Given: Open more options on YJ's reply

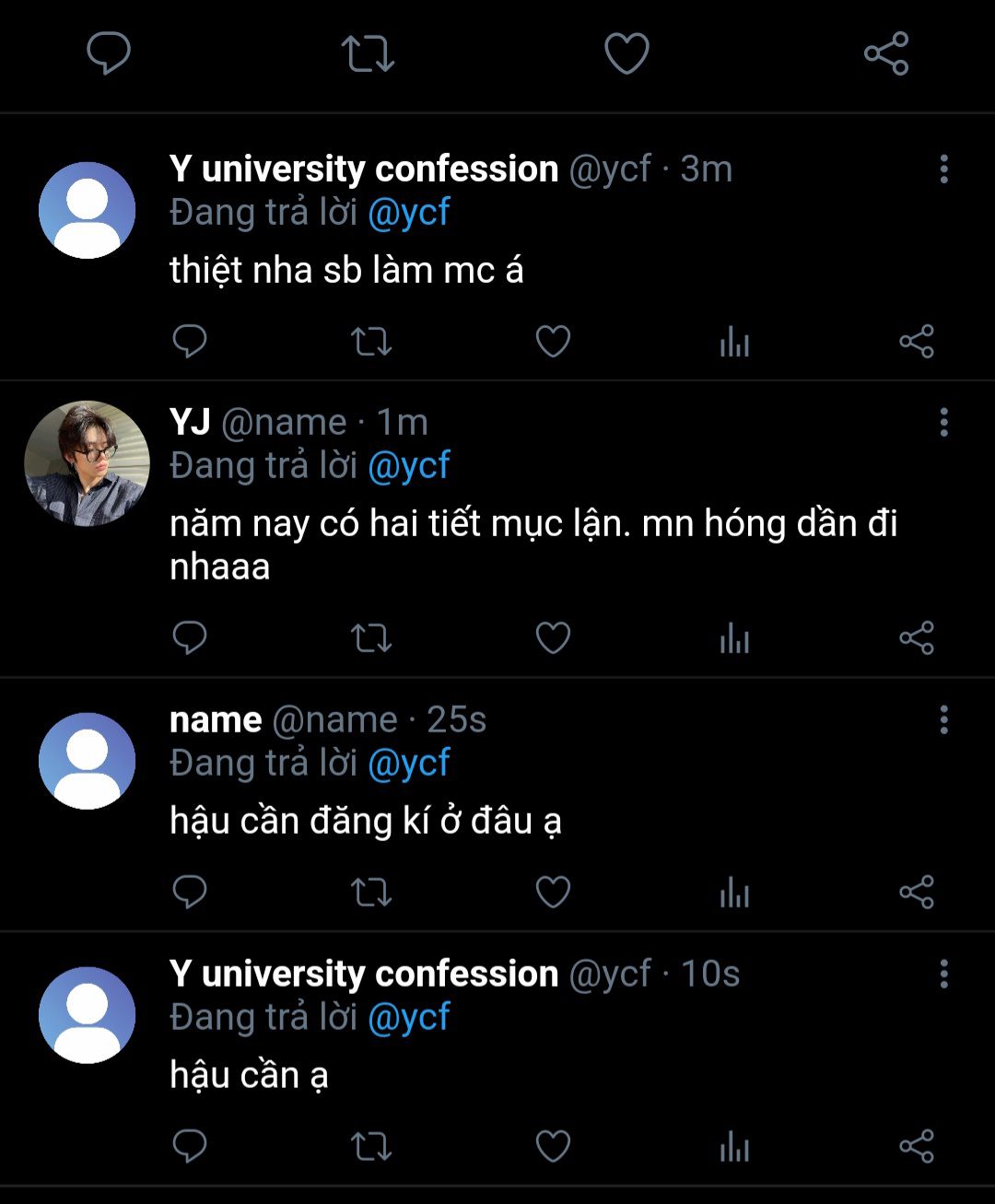Looking at the screenshot, I should point(943,423).
